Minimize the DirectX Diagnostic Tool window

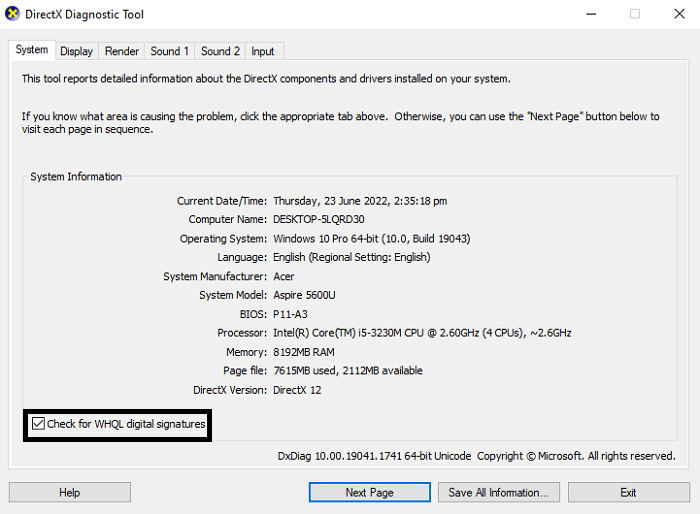pos(591,14)
